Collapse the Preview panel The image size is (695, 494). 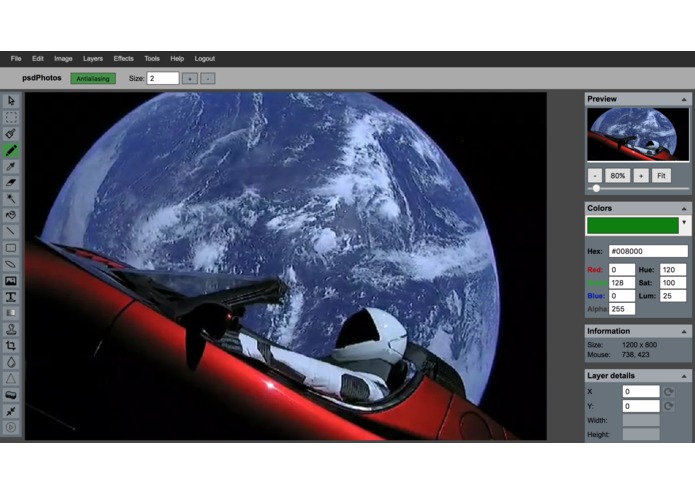click(684, 99)
